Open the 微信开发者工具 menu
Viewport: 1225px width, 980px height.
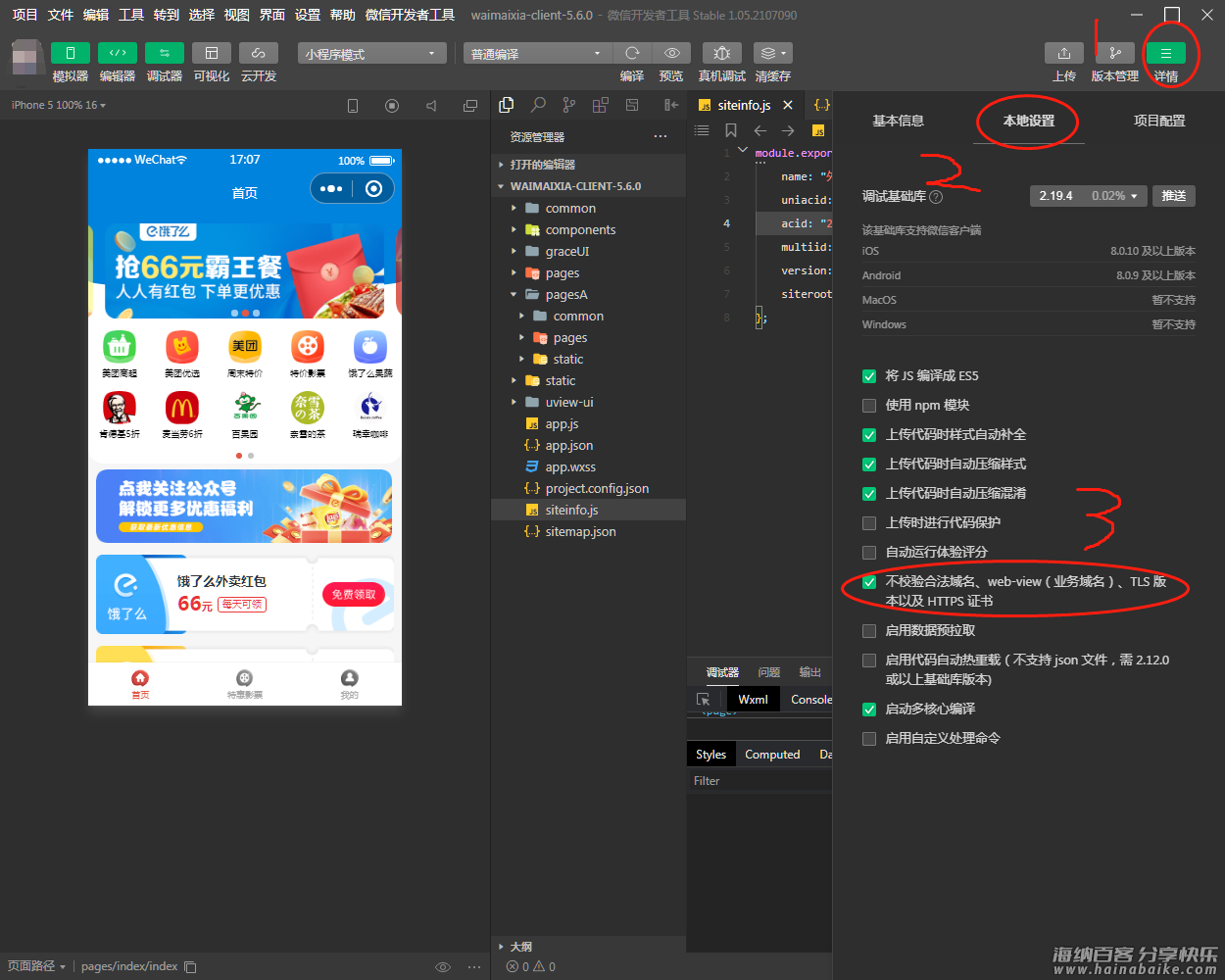pos(410,15)
